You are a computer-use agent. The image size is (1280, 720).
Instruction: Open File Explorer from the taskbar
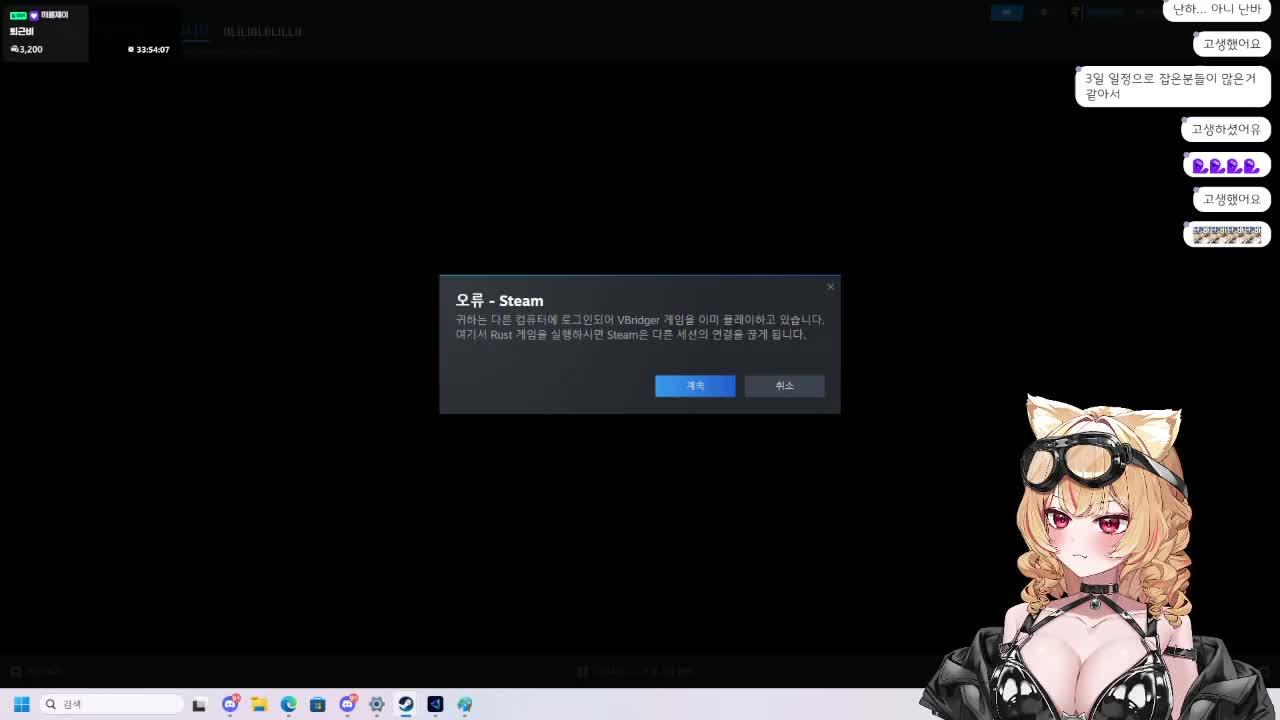259,704
